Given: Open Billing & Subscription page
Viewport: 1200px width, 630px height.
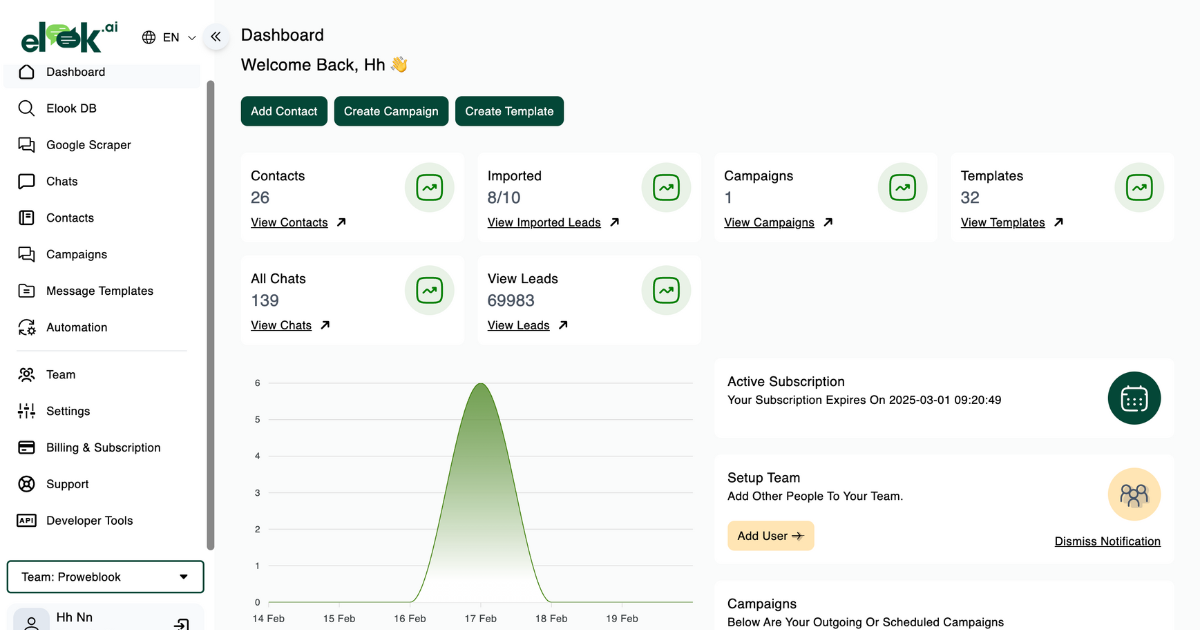Looking at the screenshot, I should pyautogui.click(x=102, y=448).
